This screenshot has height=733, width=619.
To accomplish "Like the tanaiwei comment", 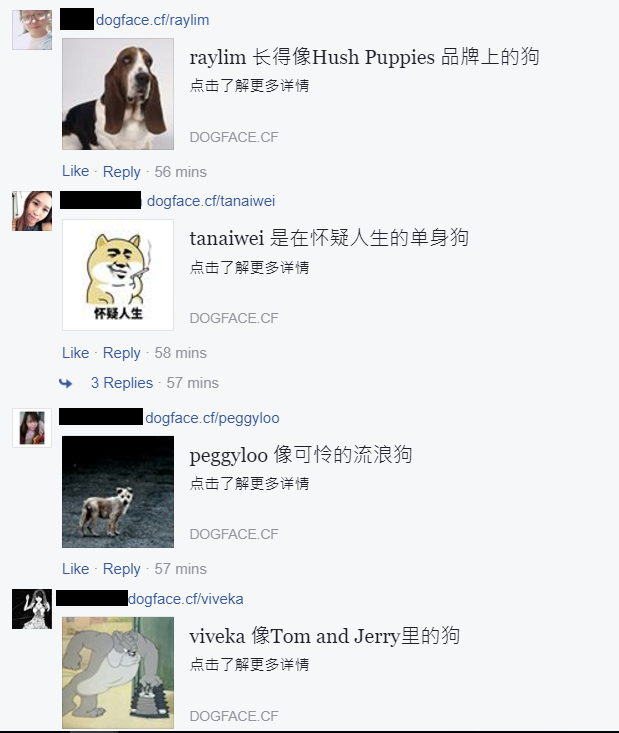I will pyautogui.click(x=76, y=352).
